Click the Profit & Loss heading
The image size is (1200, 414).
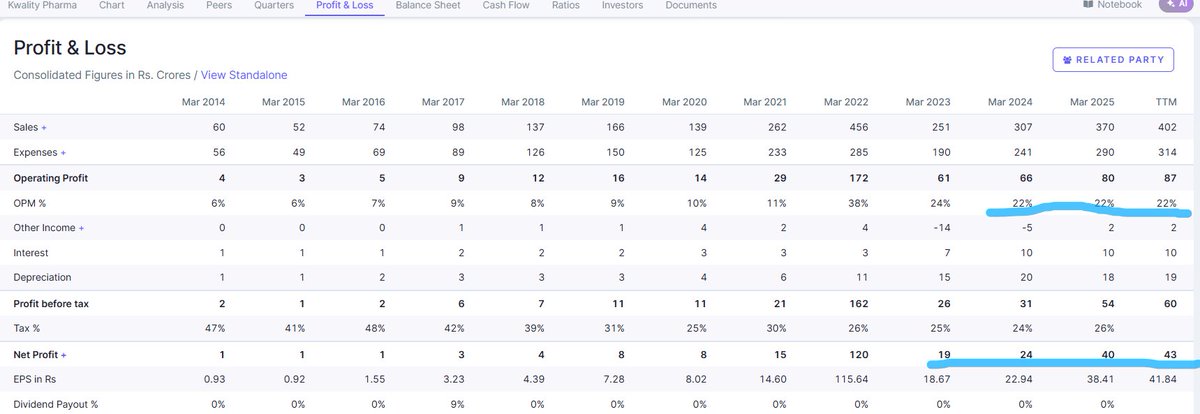pyautogui.click(x=70, y=48)
